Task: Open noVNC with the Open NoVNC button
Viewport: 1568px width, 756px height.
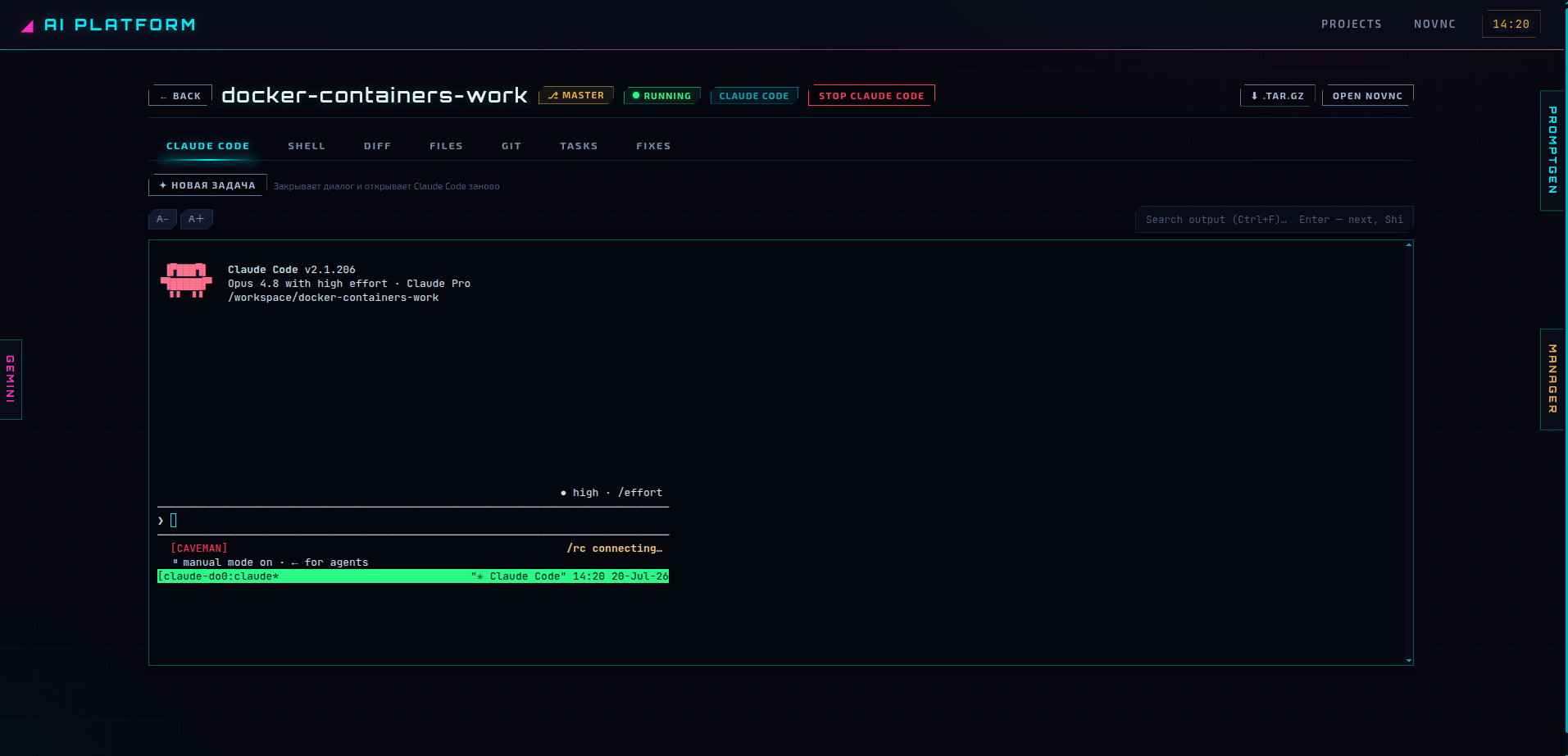Action: click(1368, 96)
